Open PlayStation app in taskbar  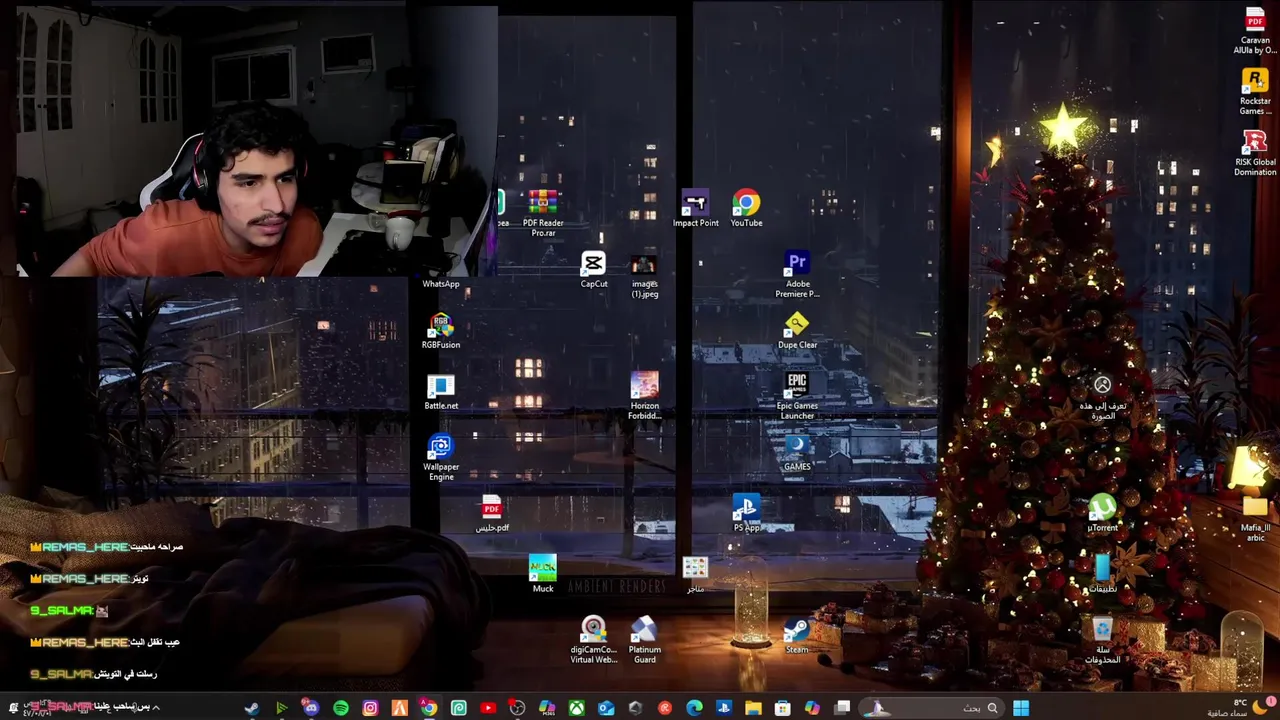coord(724,708)
